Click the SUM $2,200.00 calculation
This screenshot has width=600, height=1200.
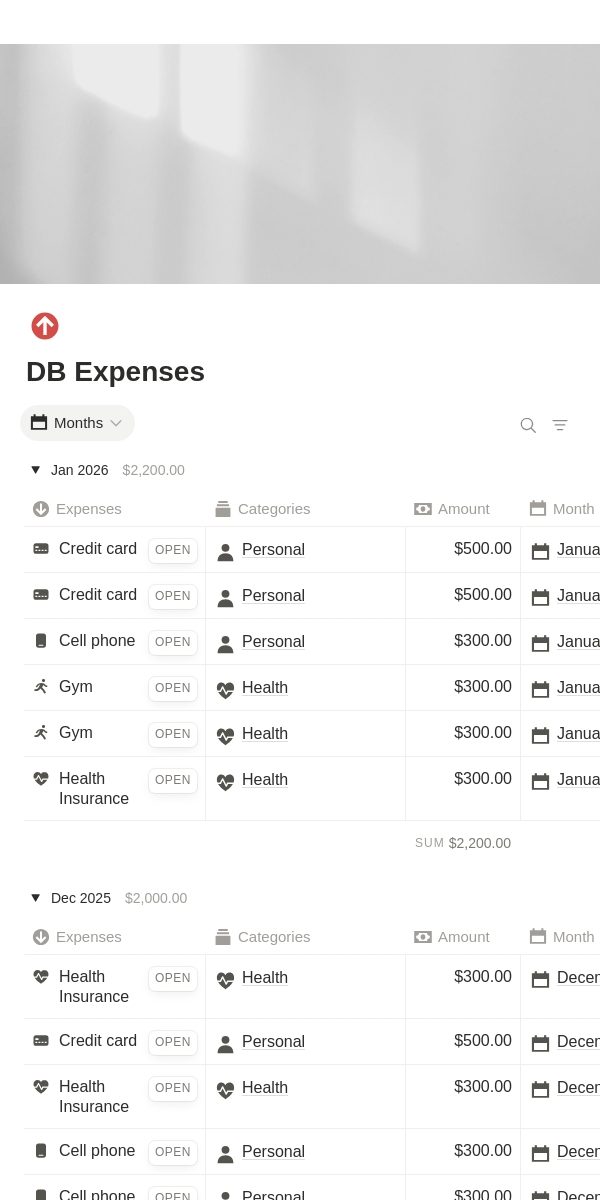coord(463,843)
